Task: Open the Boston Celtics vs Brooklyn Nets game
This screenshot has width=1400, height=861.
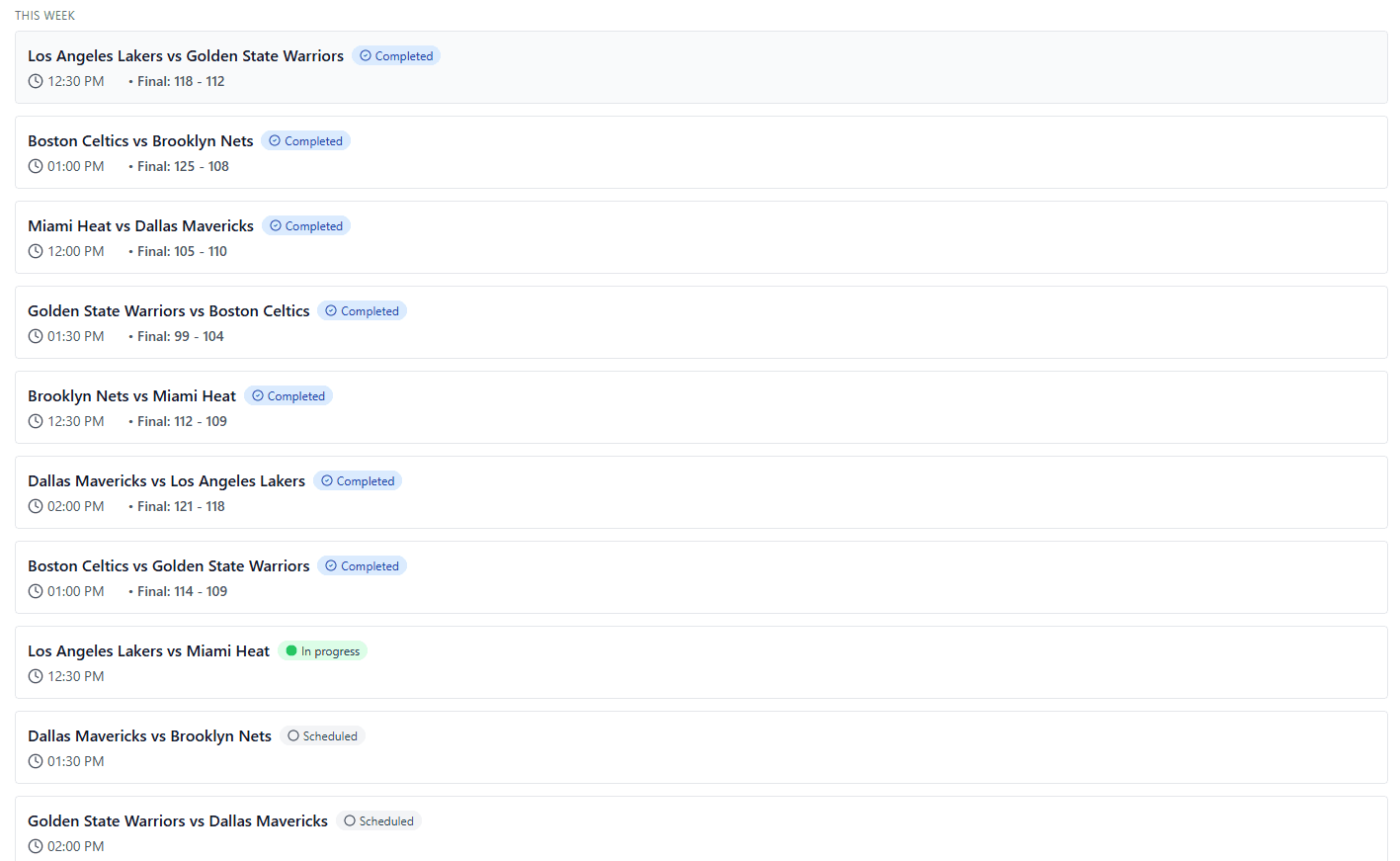Action: pyautogui.click(x=140, y=141)
